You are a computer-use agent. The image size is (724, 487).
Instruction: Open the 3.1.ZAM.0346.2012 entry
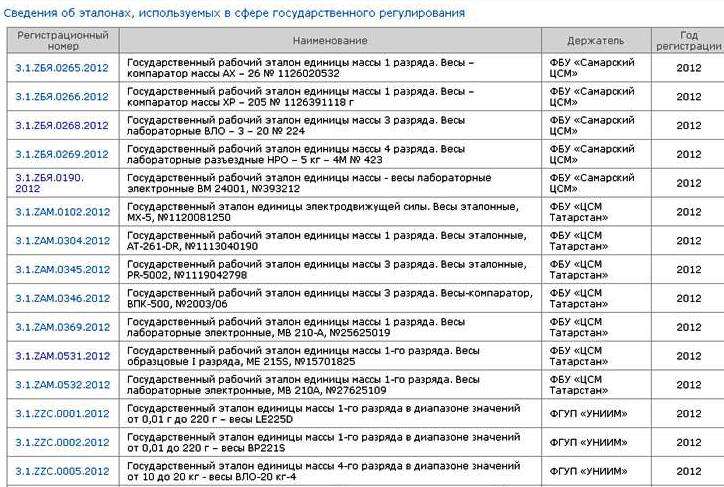[62, 298]
